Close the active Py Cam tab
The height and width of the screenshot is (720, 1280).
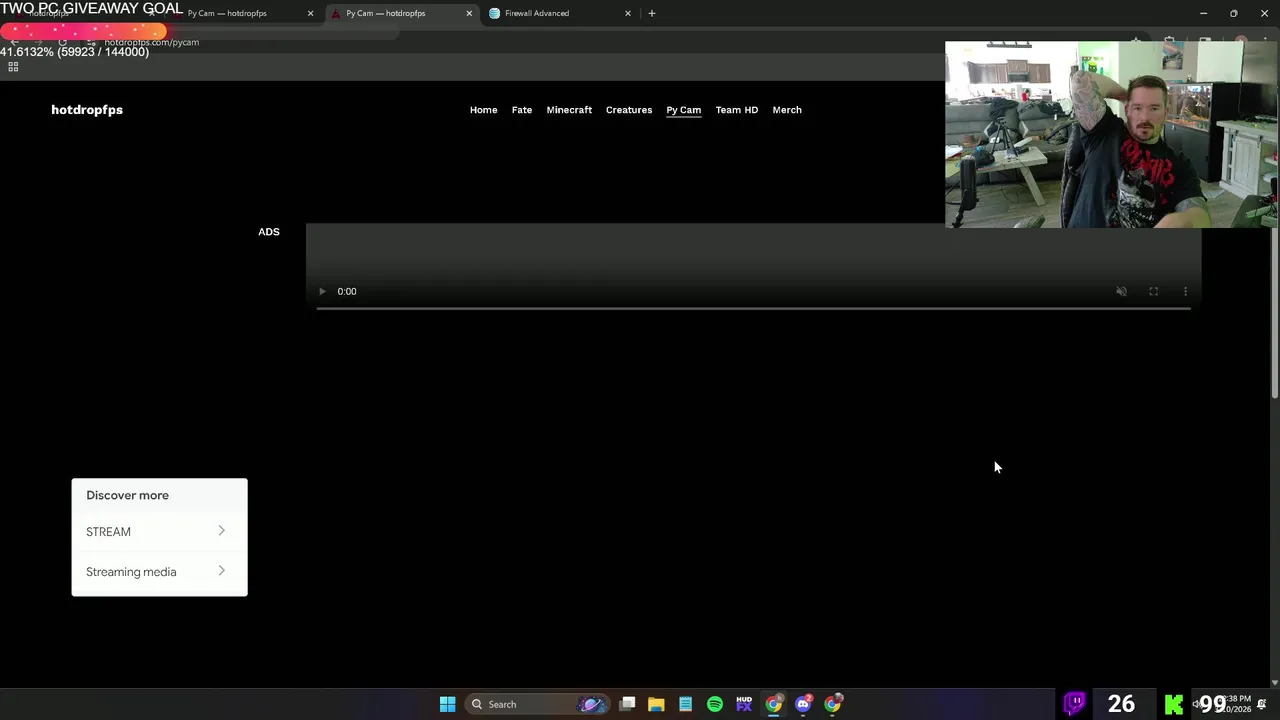coord(469,13)
